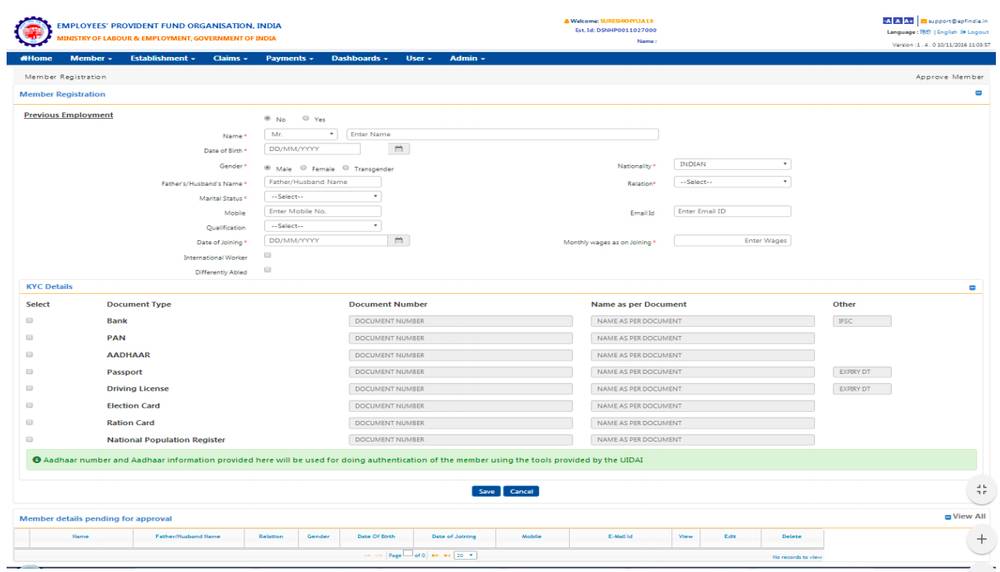Collapse the Member Registration panel
Viewport: 1000px width, 572px height.
point(978,94)
